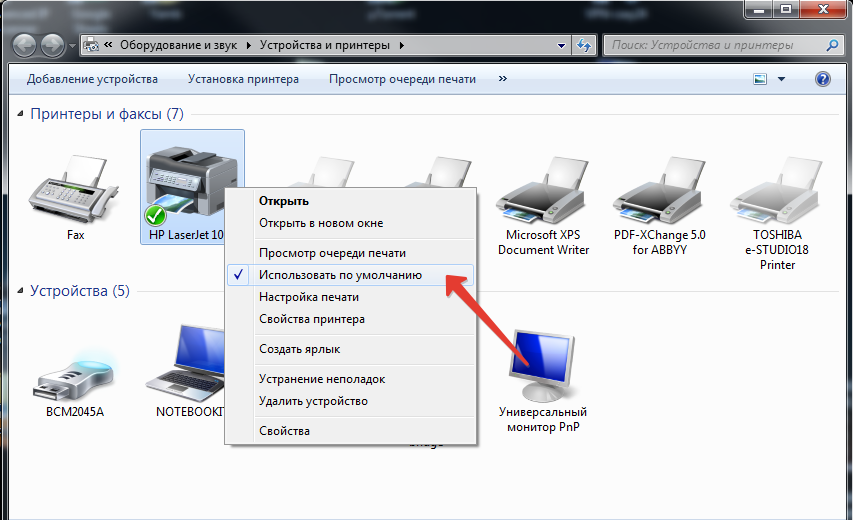Click the Устройства (5) heading text
This screenshot has height=520, width=853.
(x=79, y=291)
